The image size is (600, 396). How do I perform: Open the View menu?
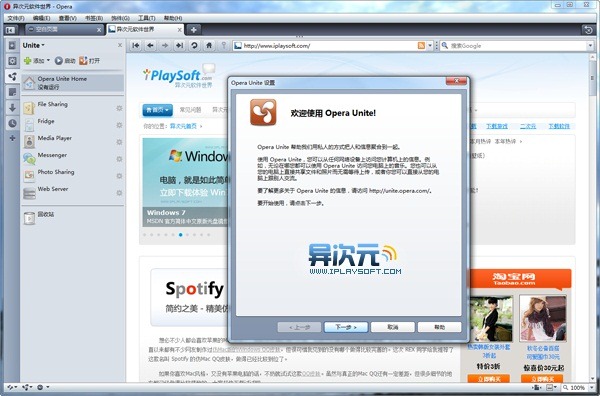pyautogui.click(x=68, y=18)
